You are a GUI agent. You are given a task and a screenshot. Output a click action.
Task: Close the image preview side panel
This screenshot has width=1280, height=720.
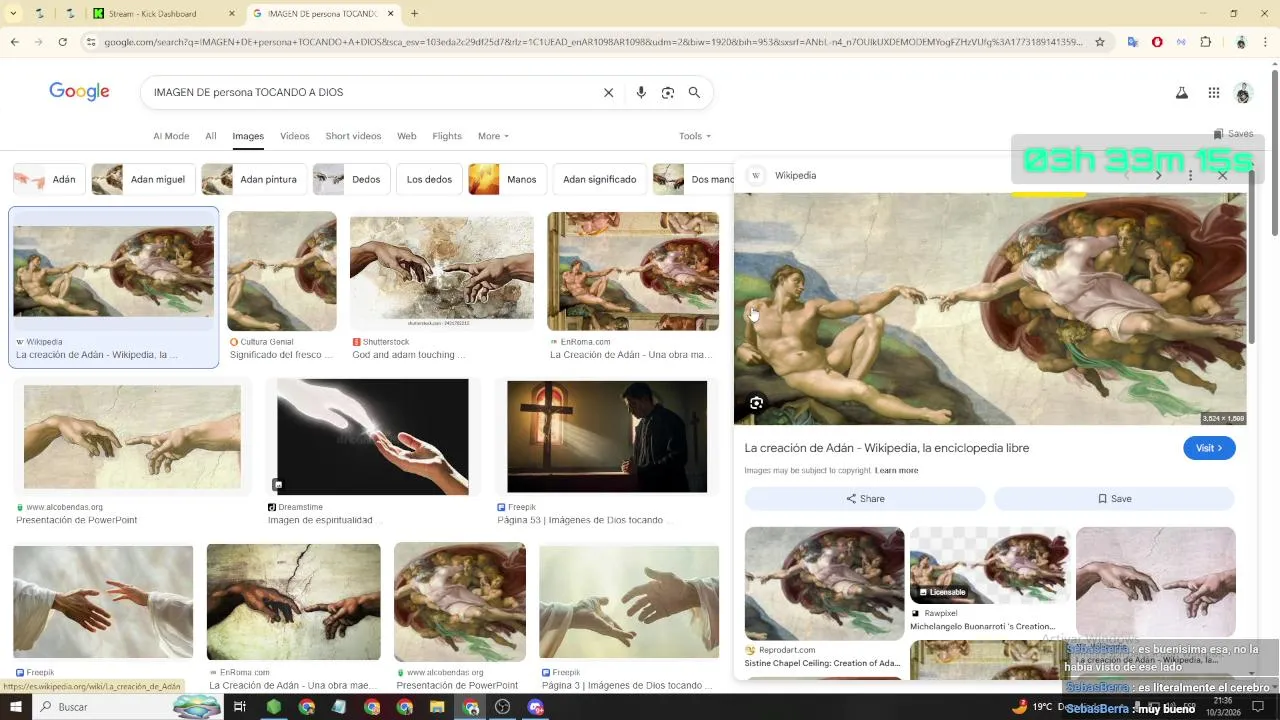(x=1222, y=175)
